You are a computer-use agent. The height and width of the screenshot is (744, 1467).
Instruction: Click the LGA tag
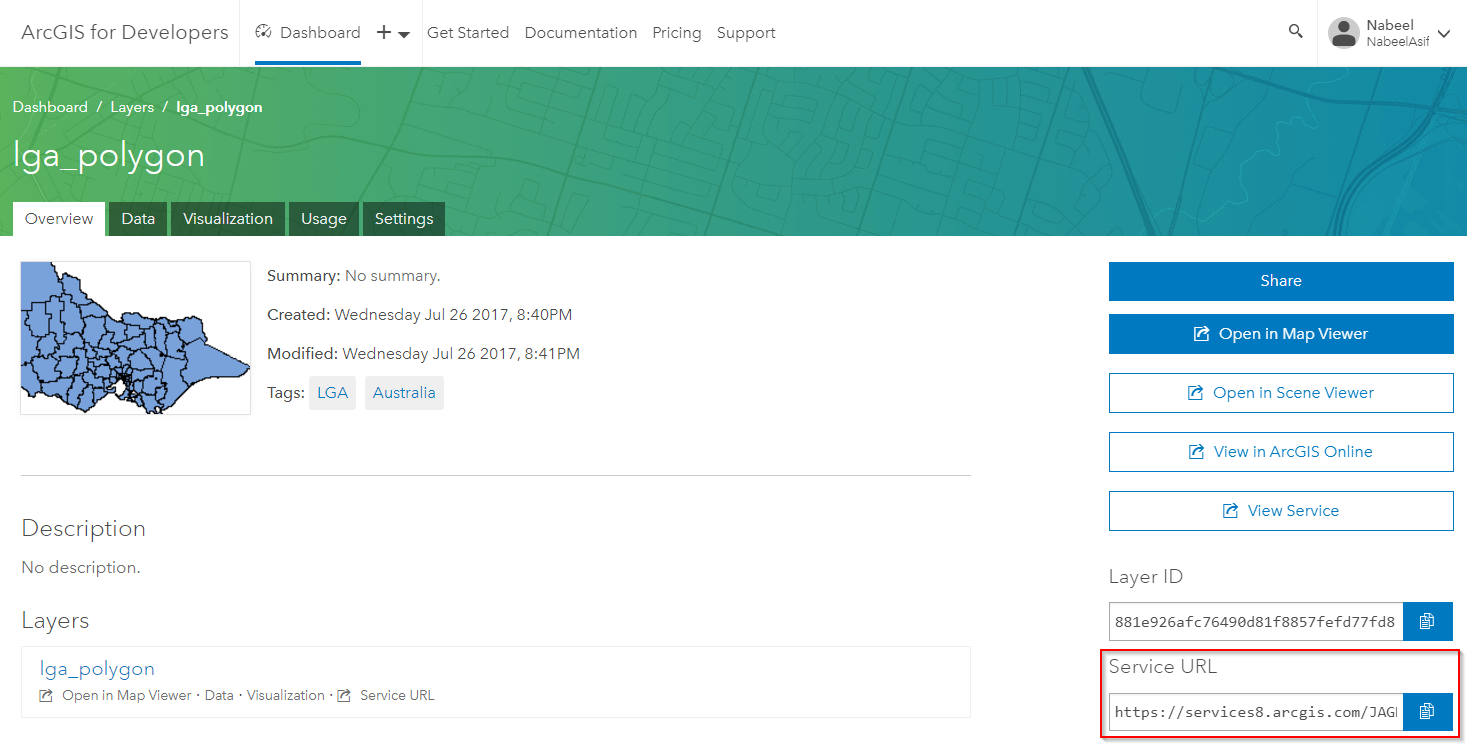[333, 393]
